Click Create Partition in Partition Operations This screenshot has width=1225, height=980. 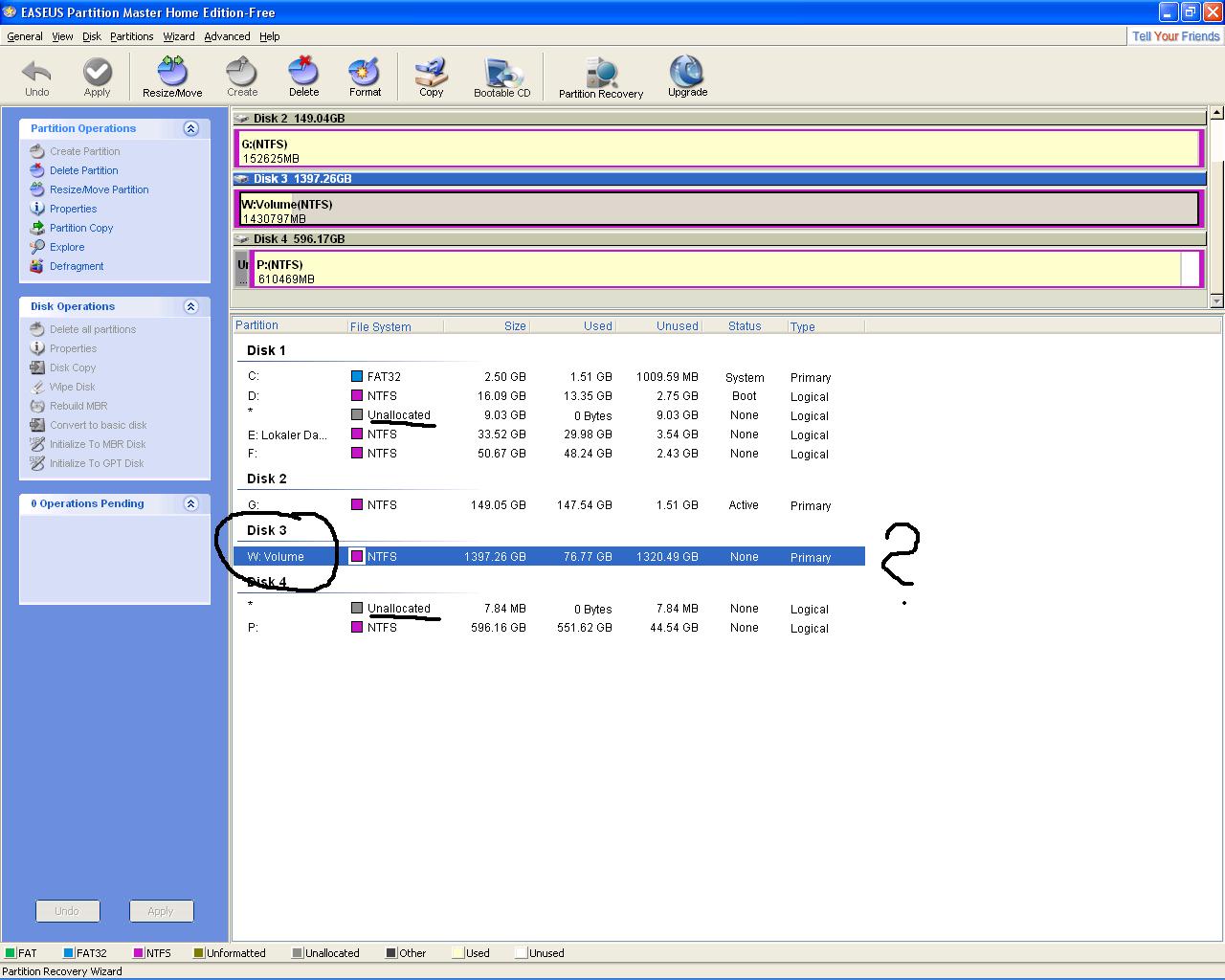75,151
